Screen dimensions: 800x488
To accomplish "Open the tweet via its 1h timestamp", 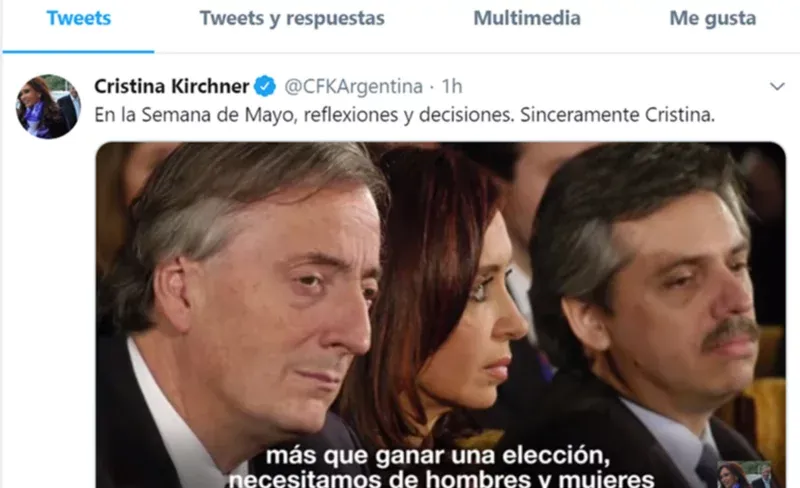I will click(452, 86).
